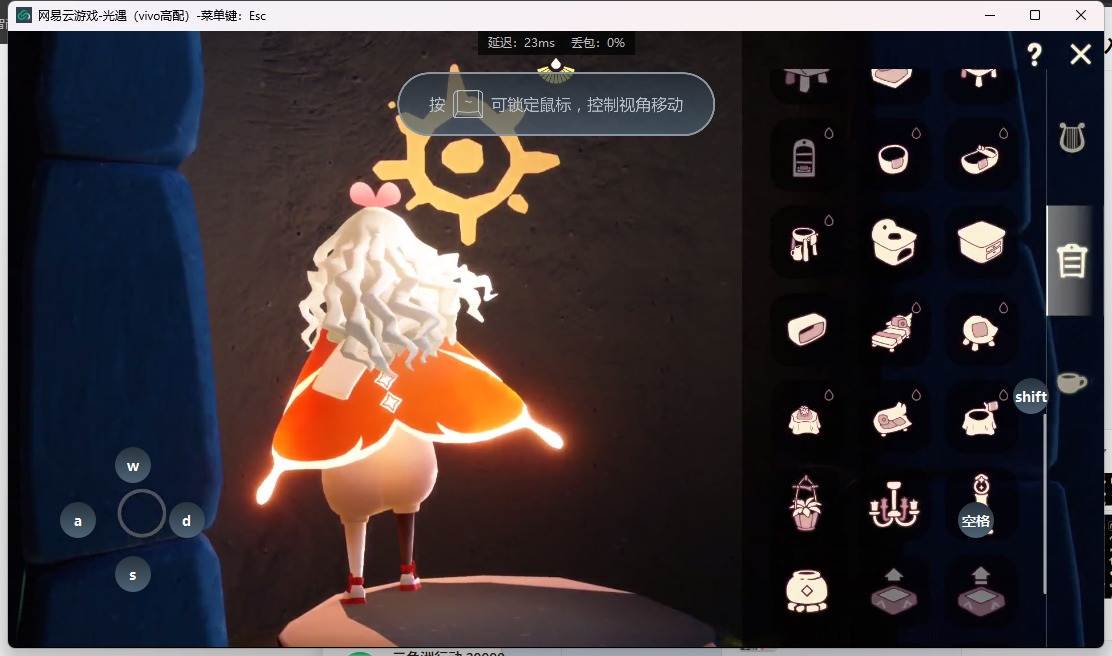Click the virtual joystick center circle

[141, 513]
